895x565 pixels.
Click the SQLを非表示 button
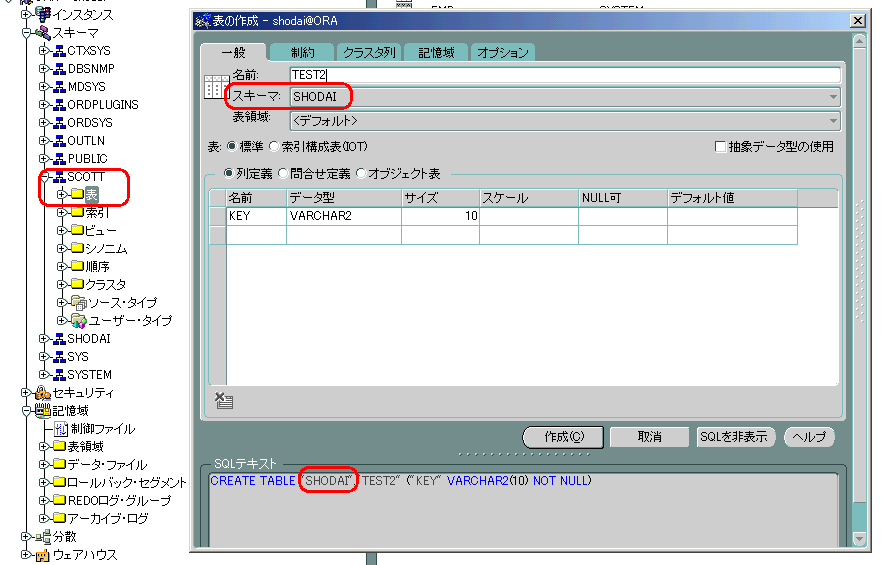pos(735,437)
